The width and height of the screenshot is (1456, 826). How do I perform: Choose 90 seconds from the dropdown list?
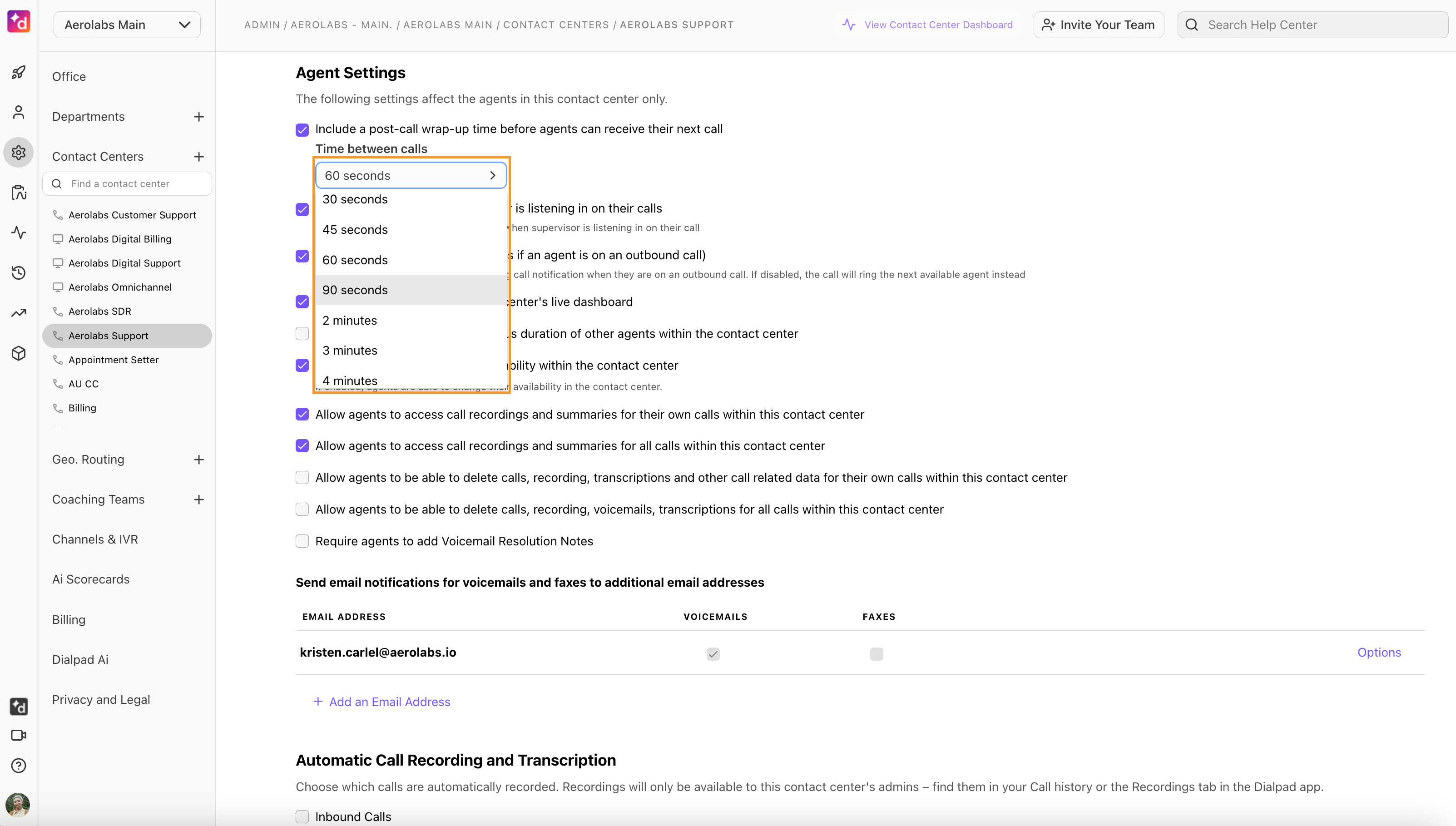[x=411, y=291]
